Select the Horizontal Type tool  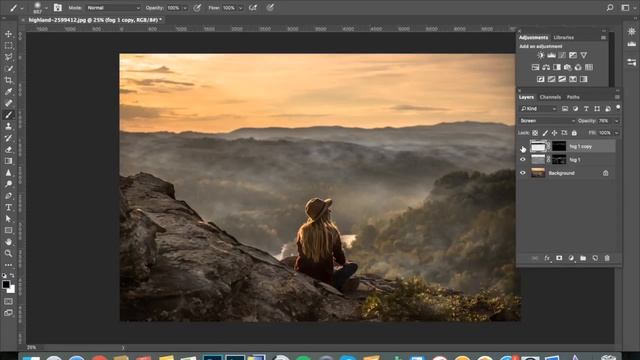(x=8, y=207)
